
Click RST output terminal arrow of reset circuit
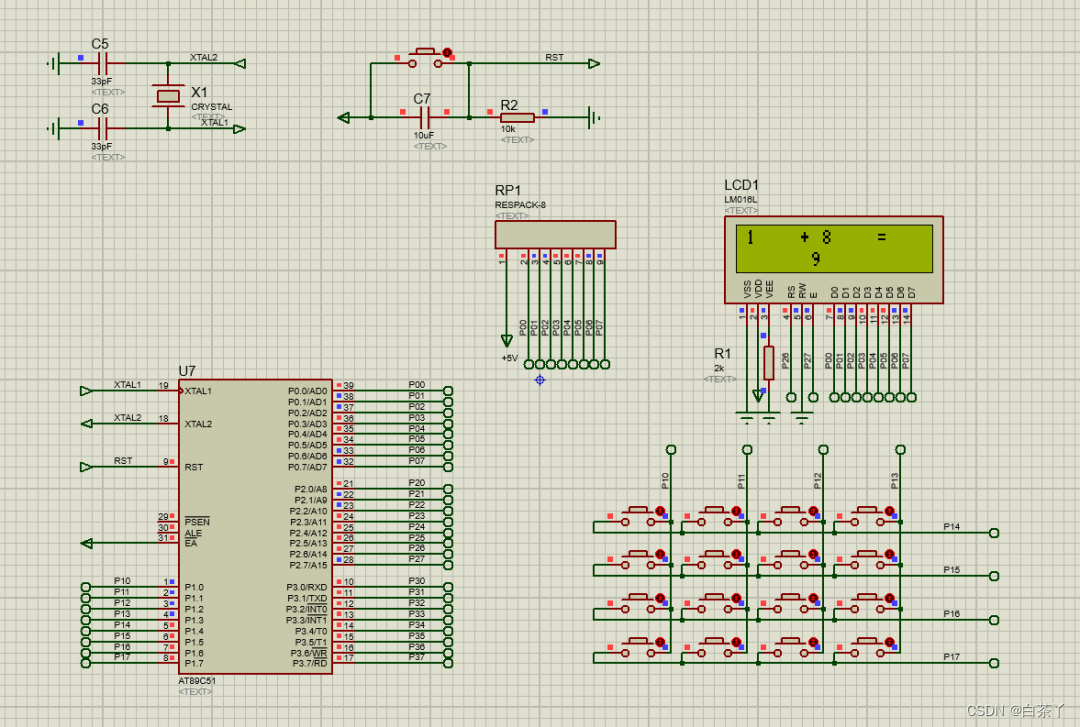594,63
